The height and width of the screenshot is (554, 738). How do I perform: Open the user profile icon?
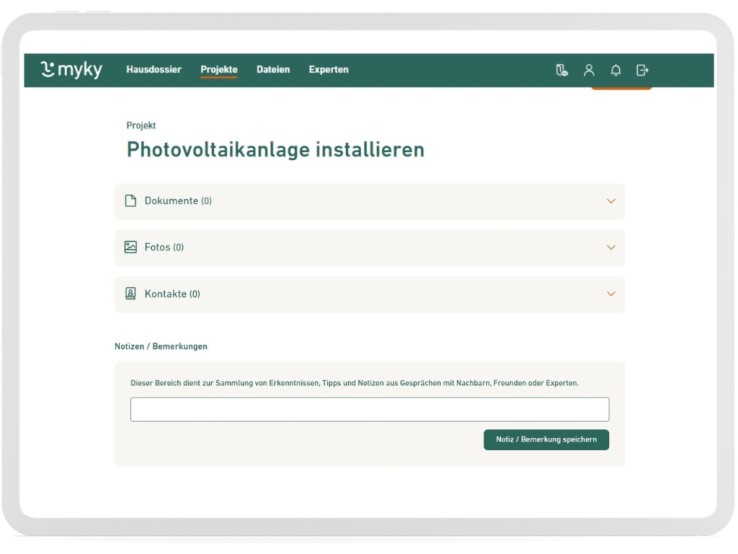click(x=589, y=70)
